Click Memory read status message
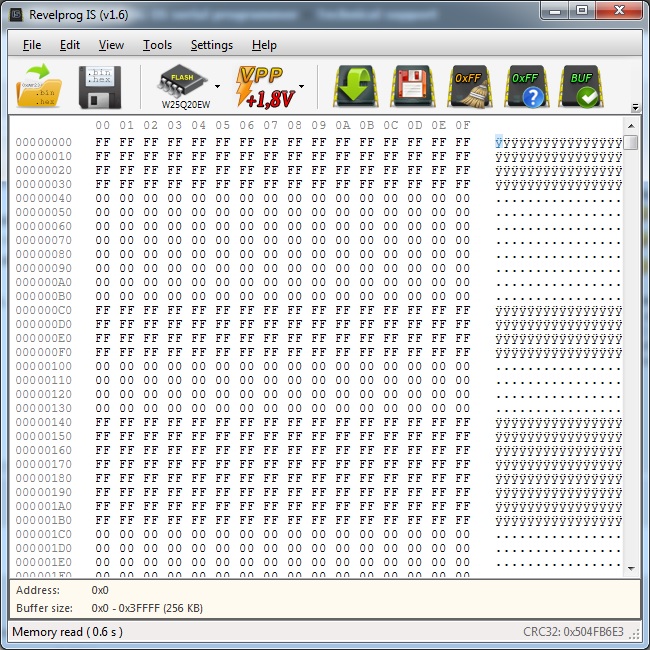This screenshot has height=650, width=650. pos(67,632)
